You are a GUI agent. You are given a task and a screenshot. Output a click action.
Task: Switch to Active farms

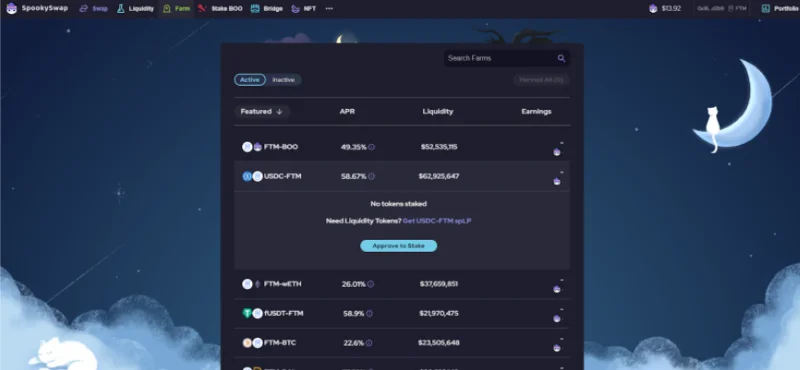250,80
